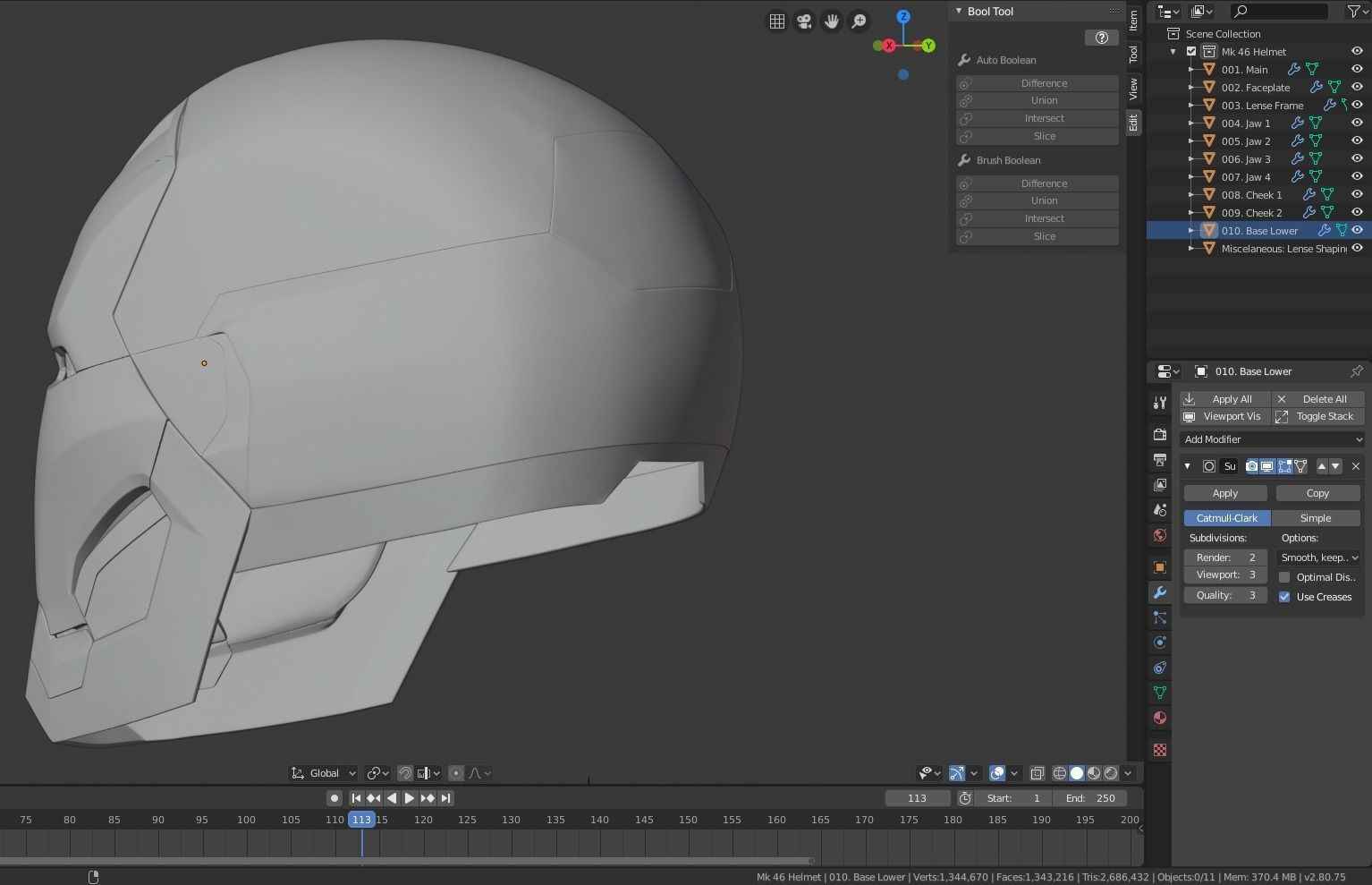Click the Apply All button
The image size is (1372, 885).
point(1225,399)
